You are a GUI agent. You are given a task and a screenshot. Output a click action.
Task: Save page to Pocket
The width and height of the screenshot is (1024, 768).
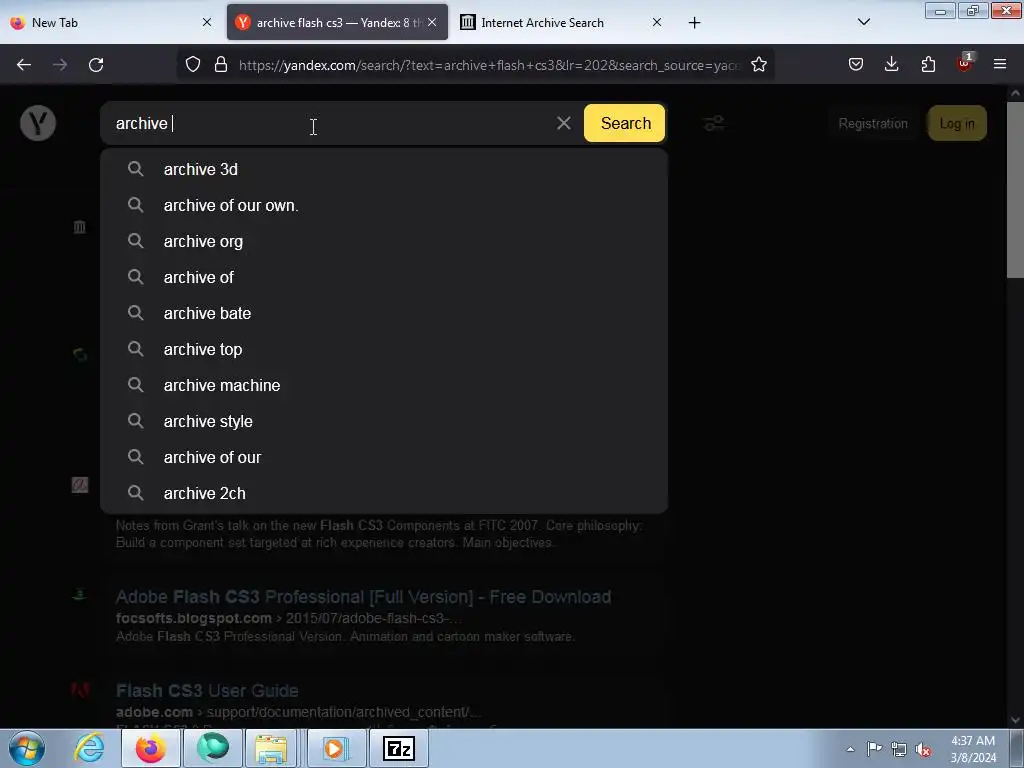[x=856, y=65]
